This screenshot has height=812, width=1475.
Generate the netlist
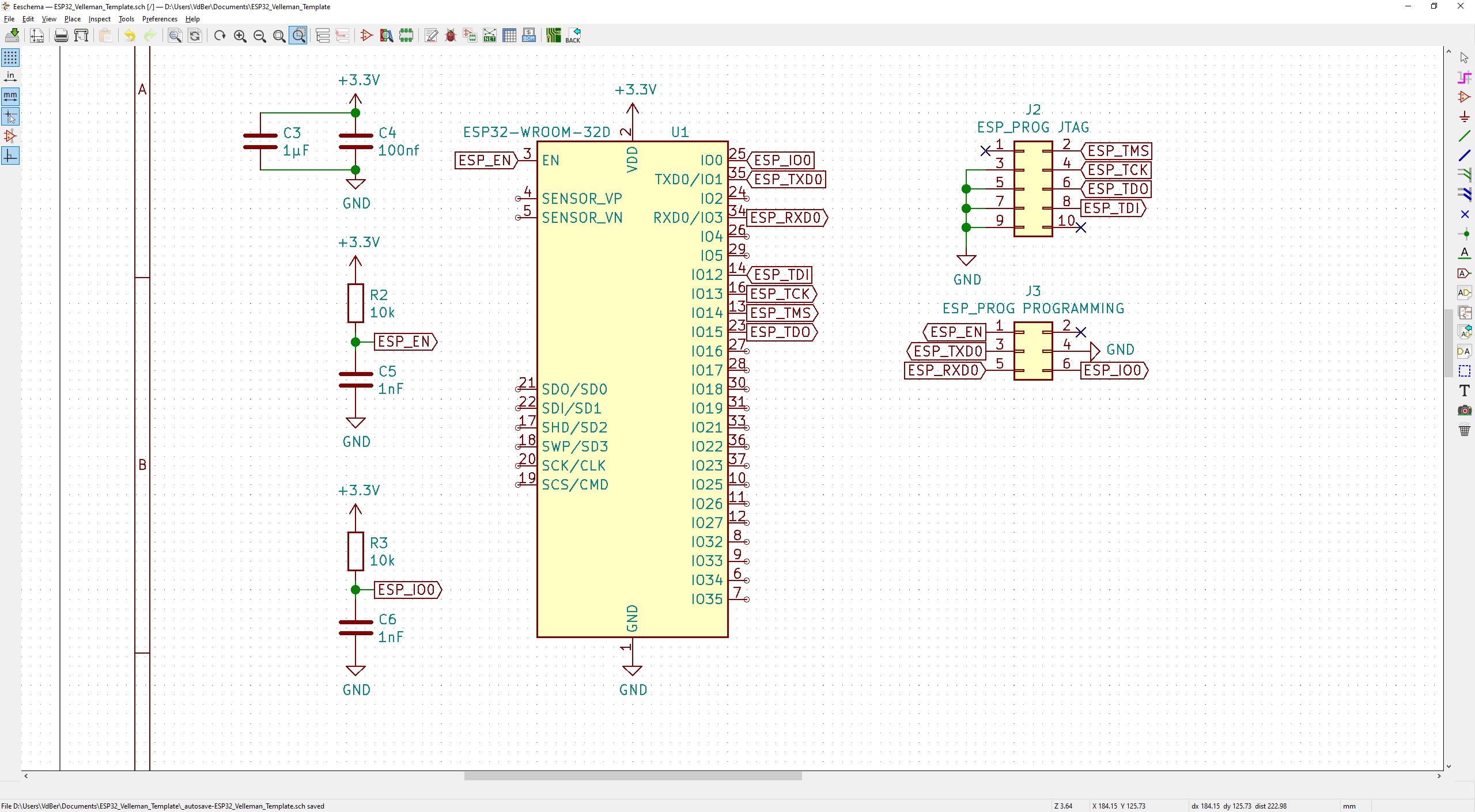point(490,36)
